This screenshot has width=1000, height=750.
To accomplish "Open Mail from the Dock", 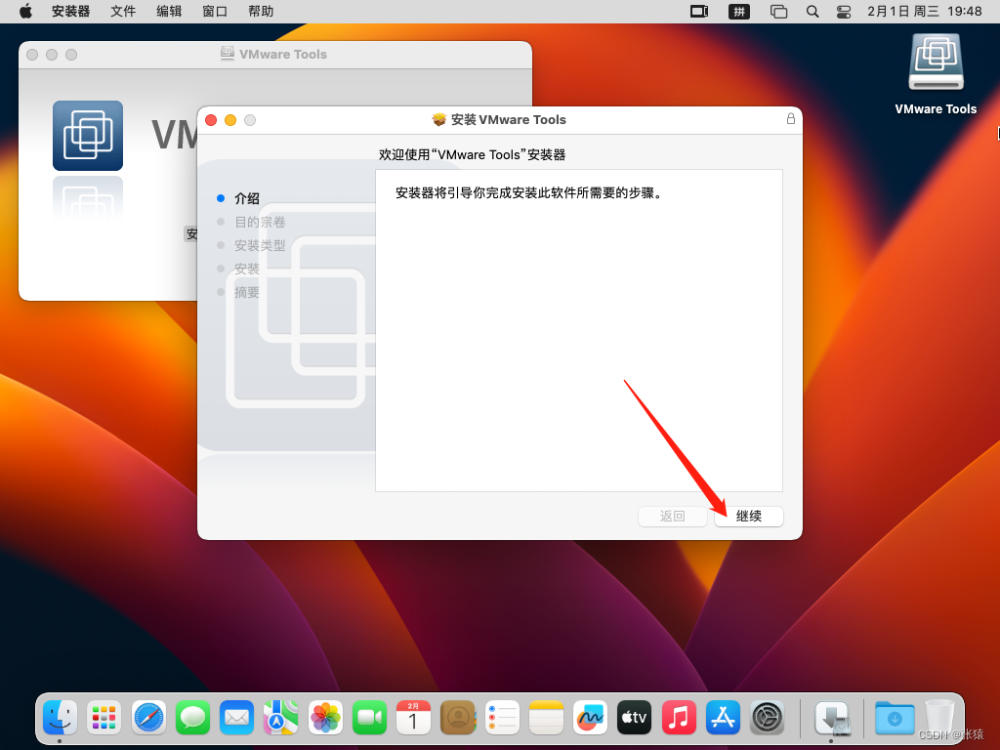I will (x=237, y=717).
